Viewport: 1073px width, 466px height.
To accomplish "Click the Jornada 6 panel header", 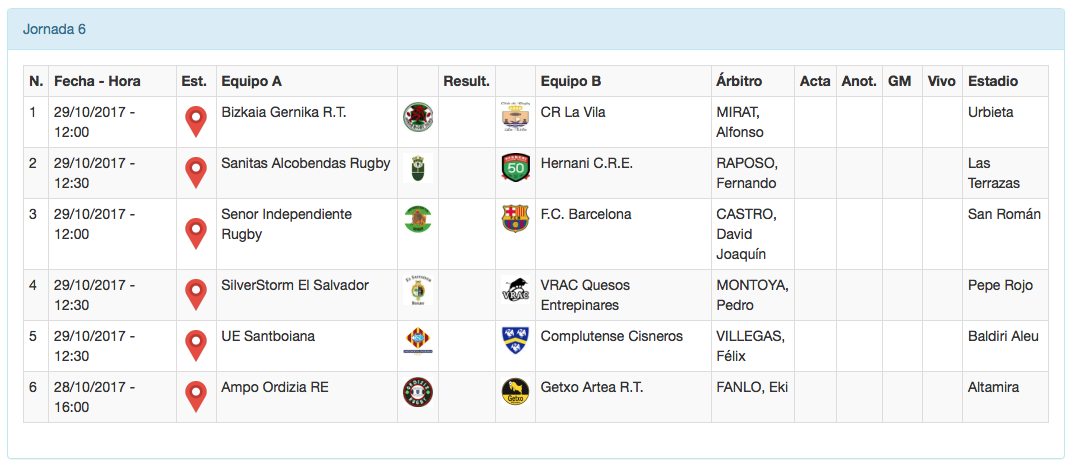I will coord(55,29).
